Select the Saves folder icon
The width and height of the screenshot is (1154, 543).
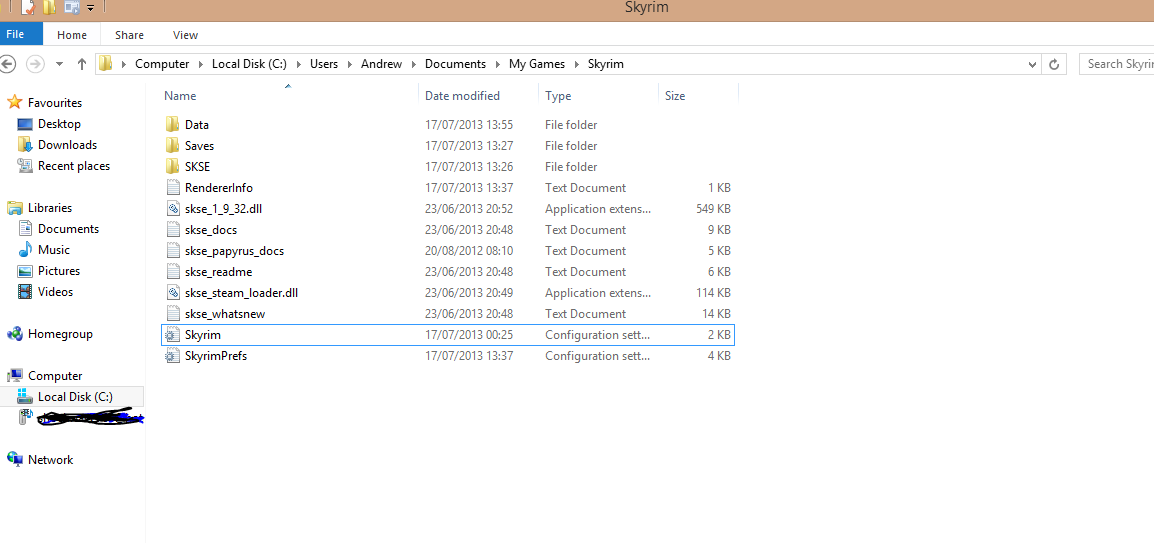(x=172, y=146)
